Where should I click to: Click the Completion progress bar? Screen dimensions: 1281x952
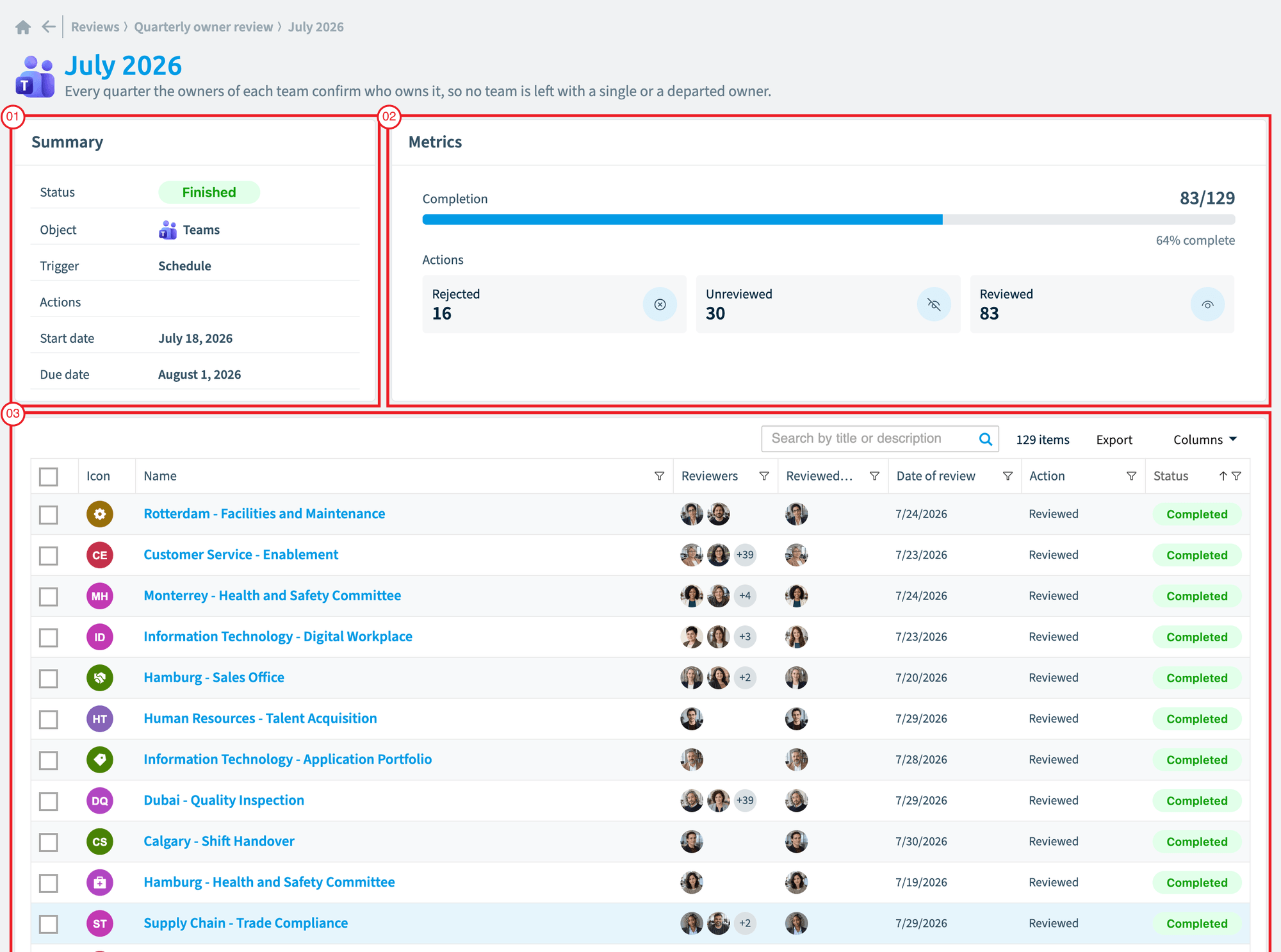[829, 220]
